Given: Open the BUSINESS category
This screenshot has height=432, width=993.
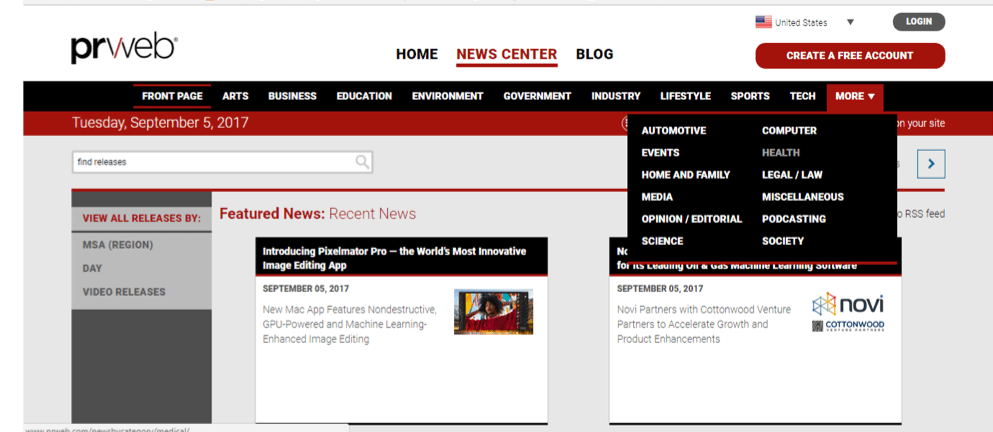Looking at the screenshot, I should (293, 96).
